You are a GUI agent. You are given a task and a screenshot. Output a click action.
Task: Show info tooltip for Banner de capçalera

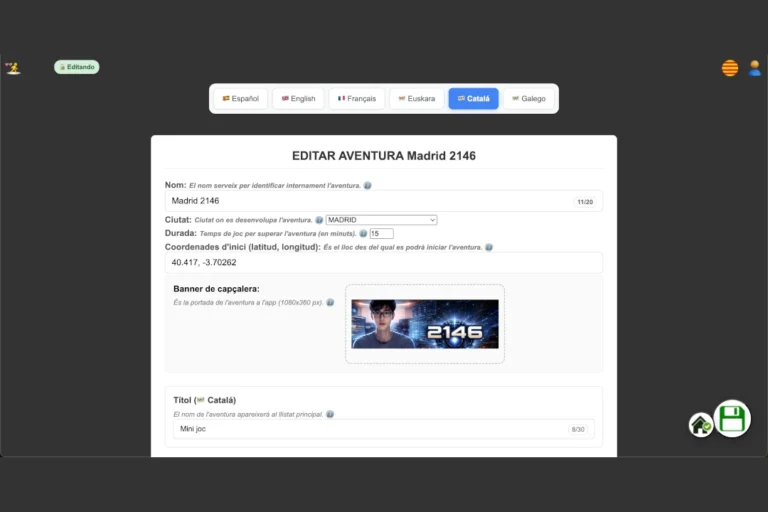tap(330, 302)
